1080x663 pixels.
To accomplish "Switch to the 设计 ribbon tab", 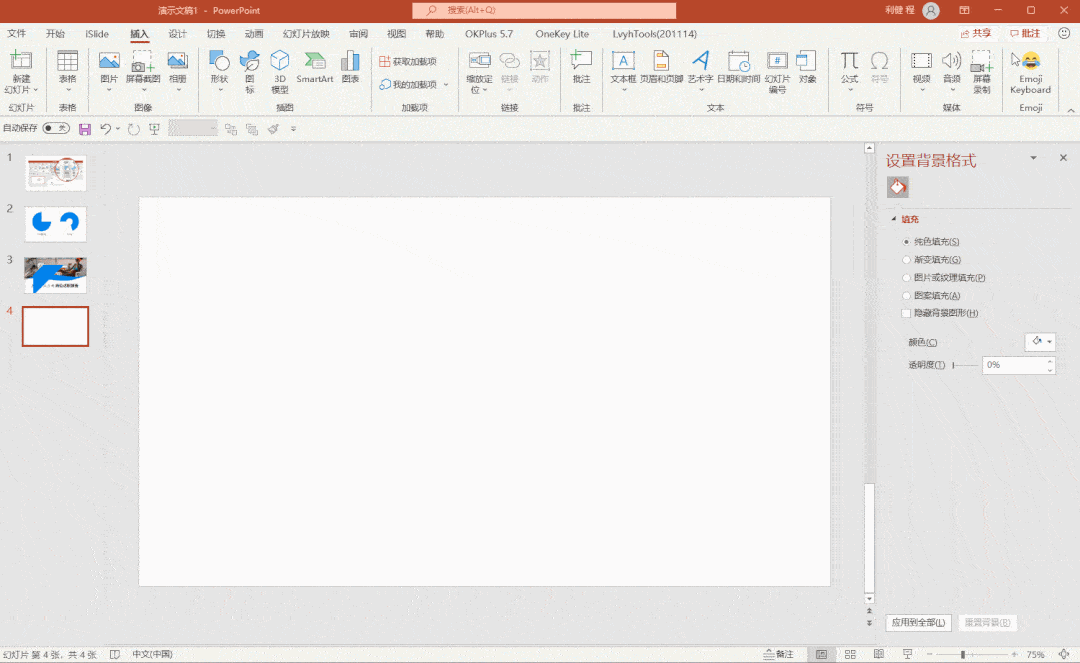I will point(178,34).
